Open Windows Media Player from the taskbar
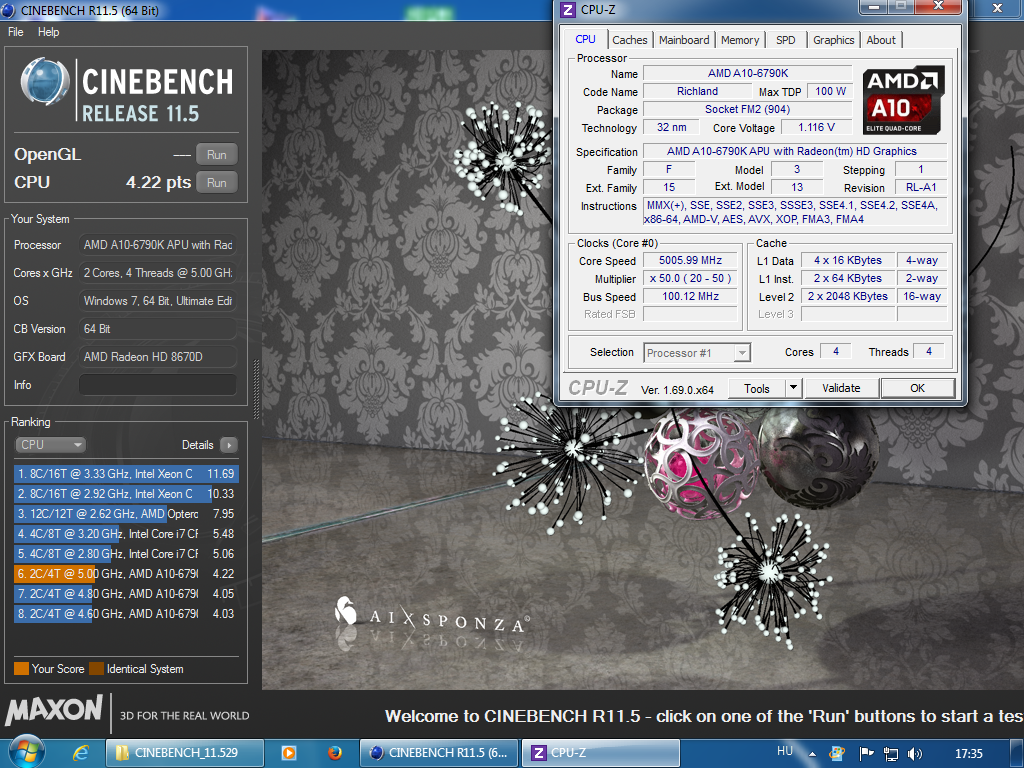Viewport: 1024px width, 768px height. tap(288, 753)
